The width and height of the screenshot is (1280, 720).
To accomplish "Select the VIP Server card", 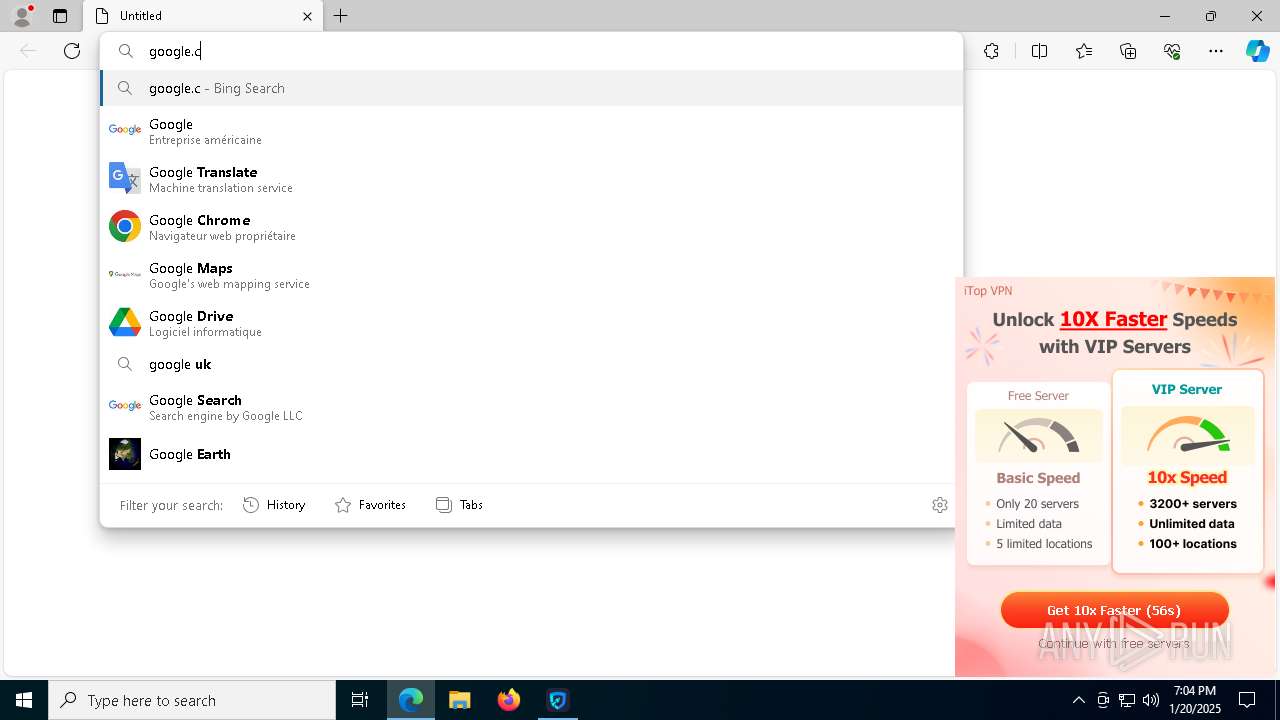I will coord(1187,471).
